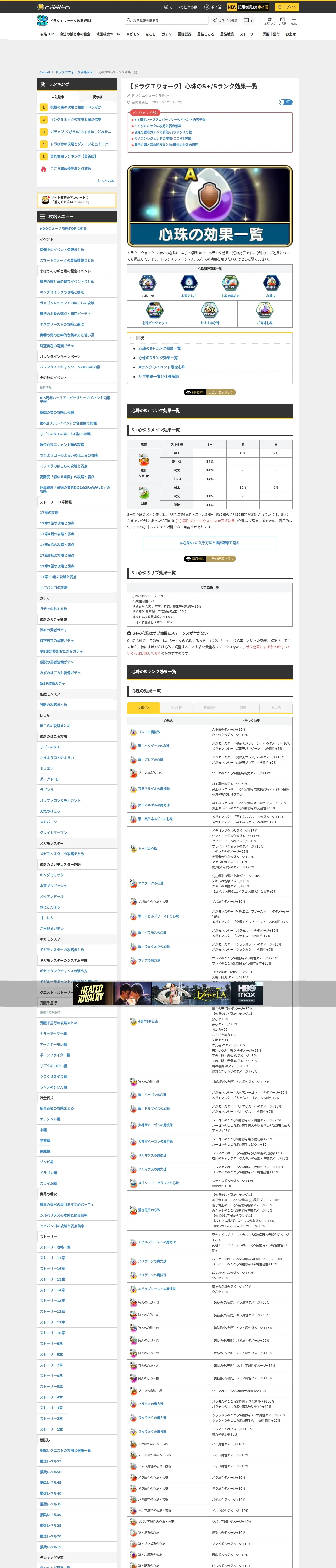Select メガモン in navigation bar
The height and width of the screenshot is (1568, 336).
[132, 34]
